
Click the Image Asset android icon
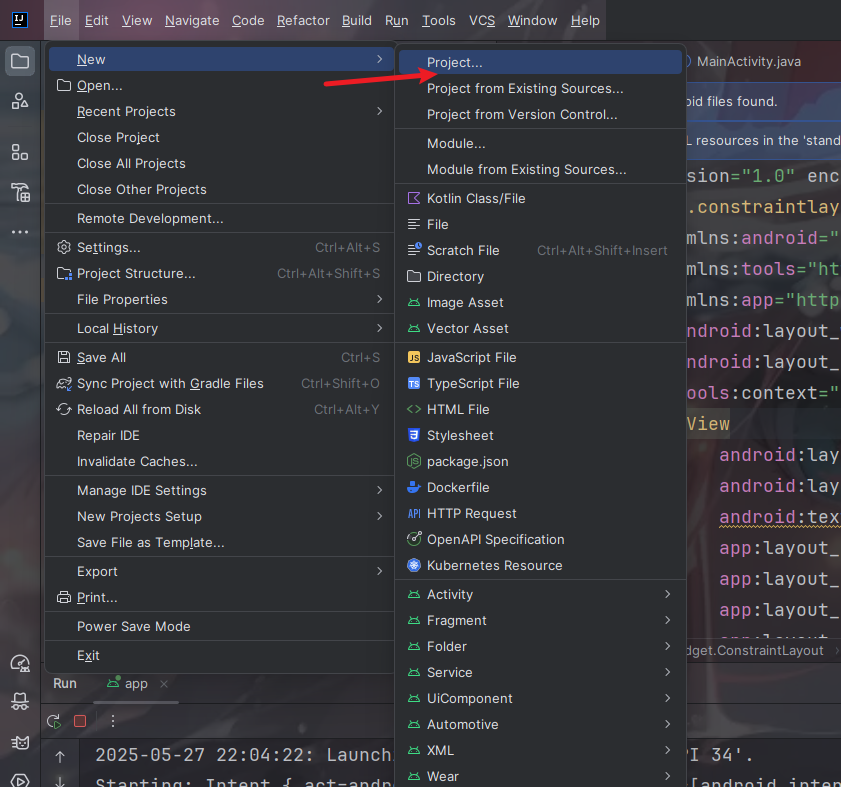414,303
